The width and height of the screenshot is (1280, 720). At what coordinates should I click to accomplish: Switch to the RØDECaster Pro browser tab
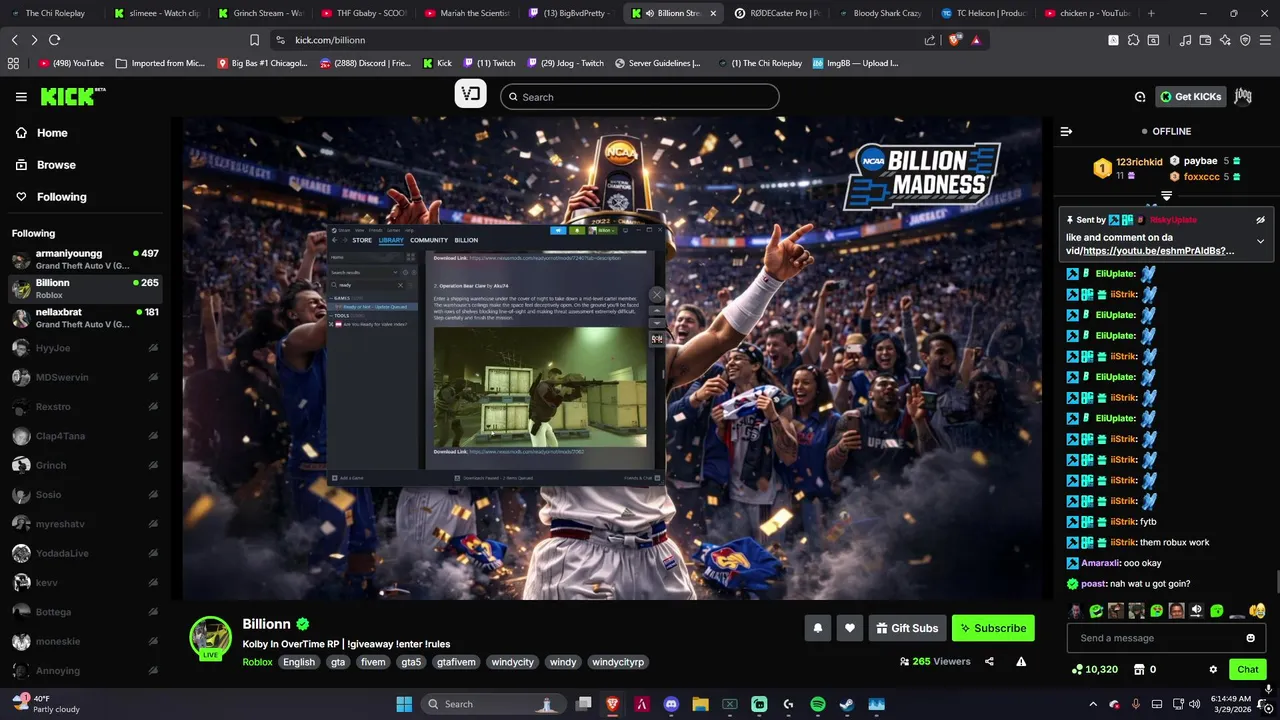[x=778, y=13]
